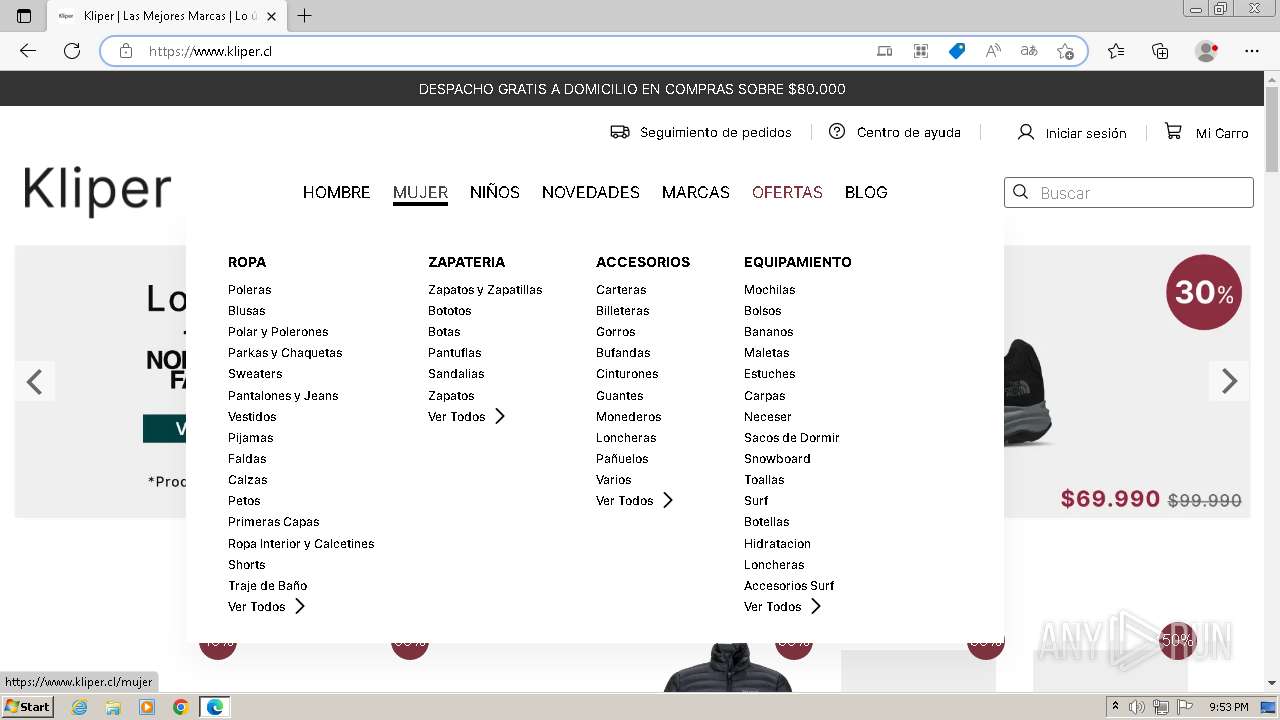1280x720 pixels.
Task: Open the MUJER menu
Action: pos(420,192)
